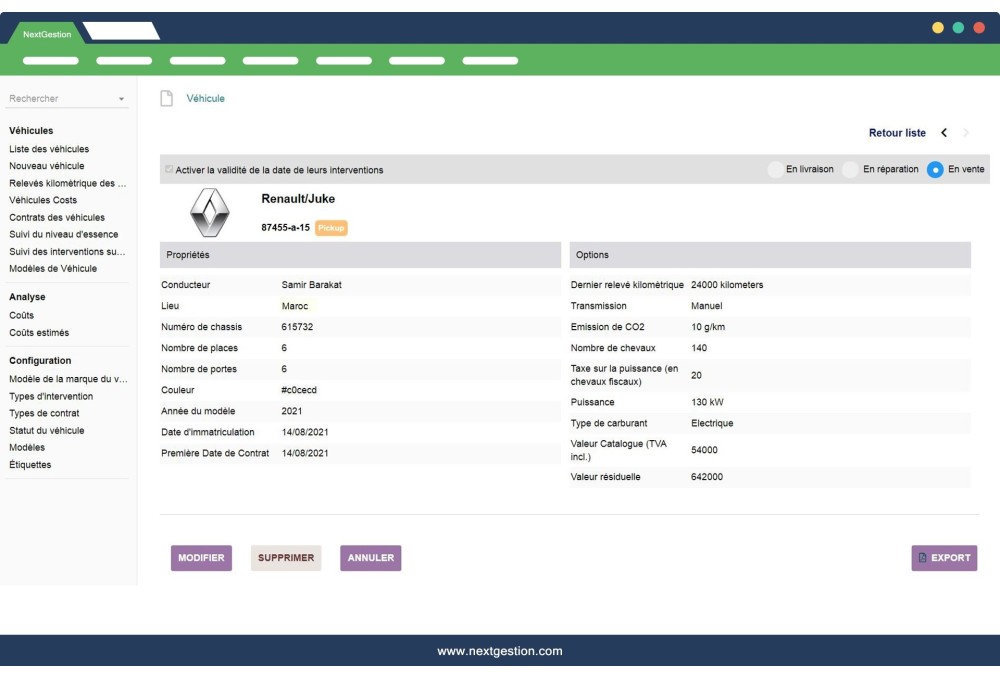Click the Renault logo image
Viewport: 1000px width, 679px height.
point(210,212)
